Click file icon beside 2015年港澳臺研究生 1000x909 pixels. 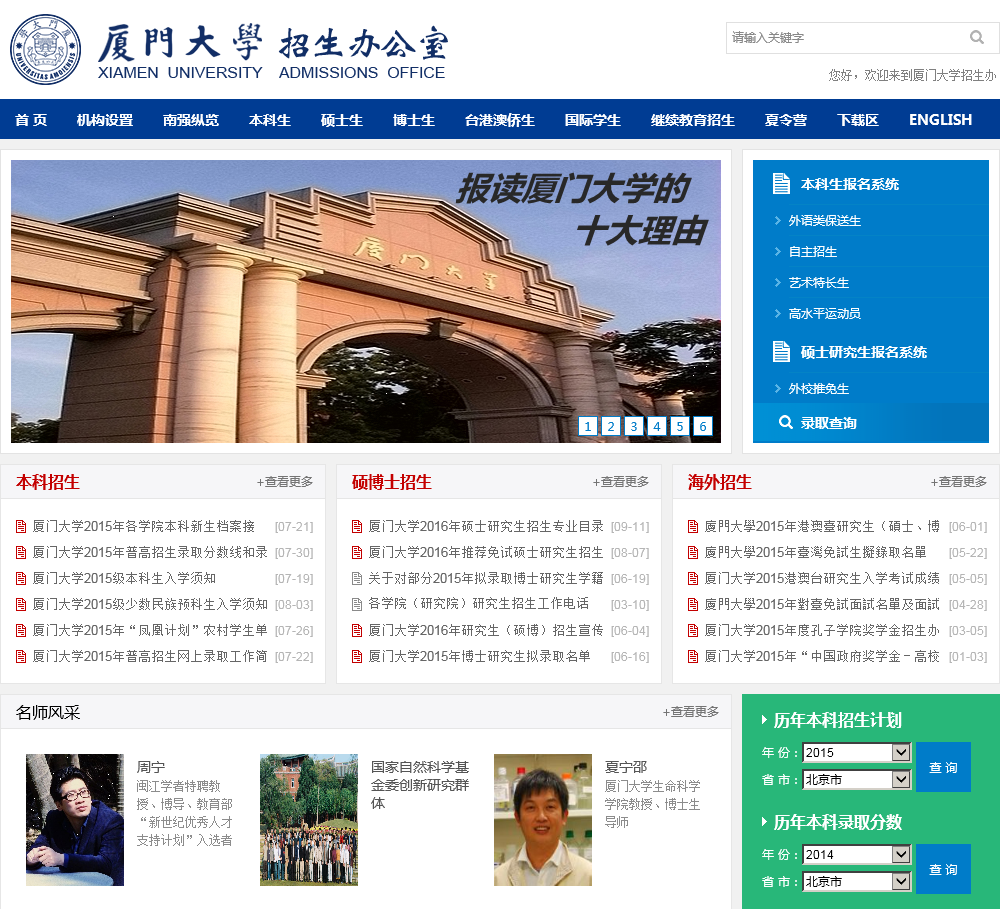pyautogui.click(x=693, y=526)
